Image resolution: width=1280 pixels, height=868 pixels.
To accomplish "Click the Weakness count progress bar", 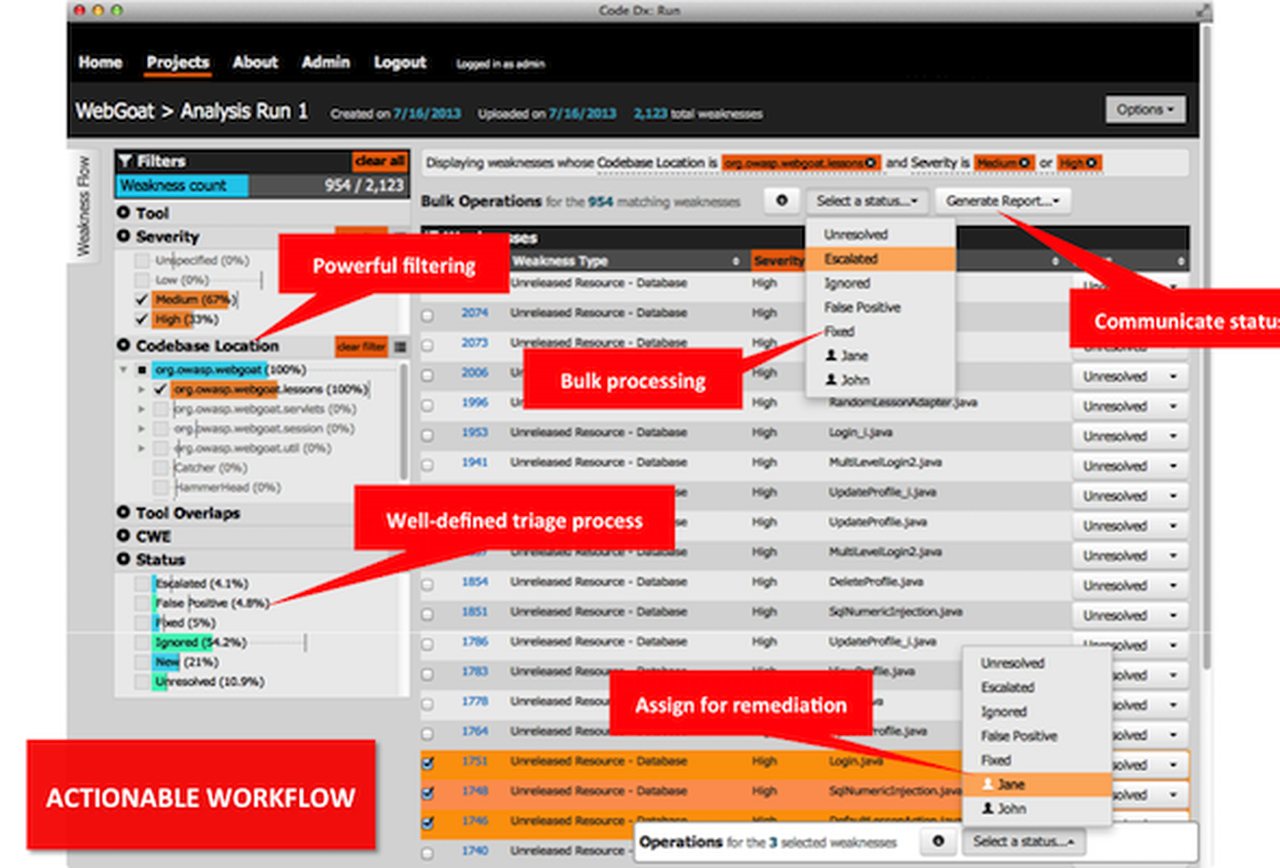I will 261,185.
